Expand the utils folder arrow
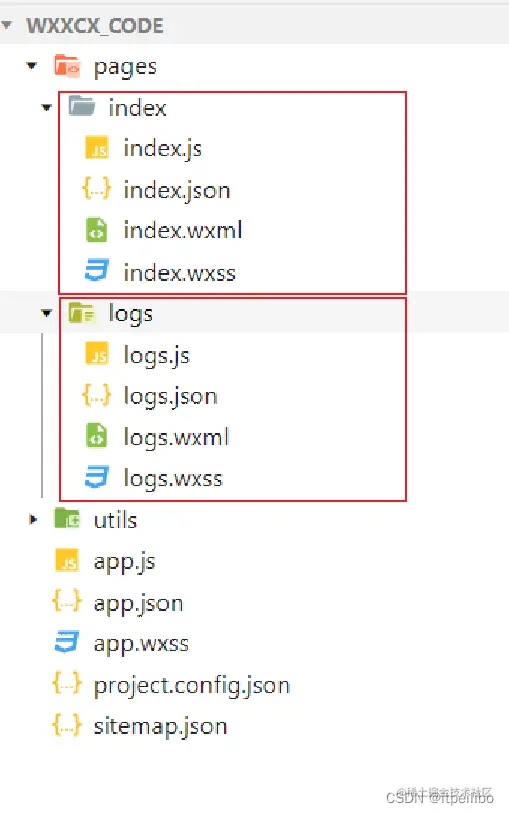The height and width of the screenshot is (815, 509). pos(33,519)
